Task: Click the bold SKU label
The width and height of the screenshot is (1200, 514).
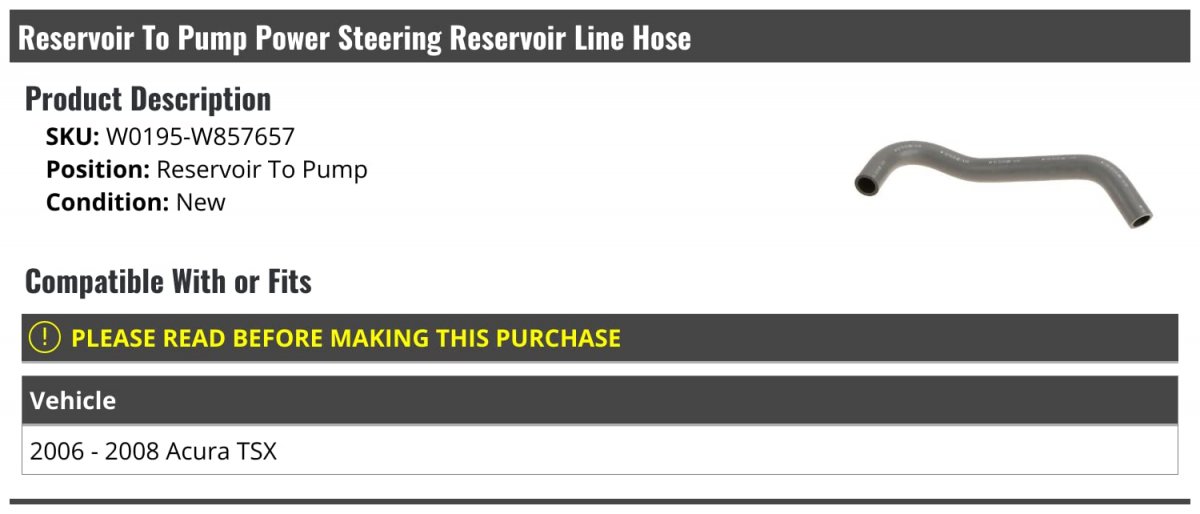Action: tap(72, 137)
